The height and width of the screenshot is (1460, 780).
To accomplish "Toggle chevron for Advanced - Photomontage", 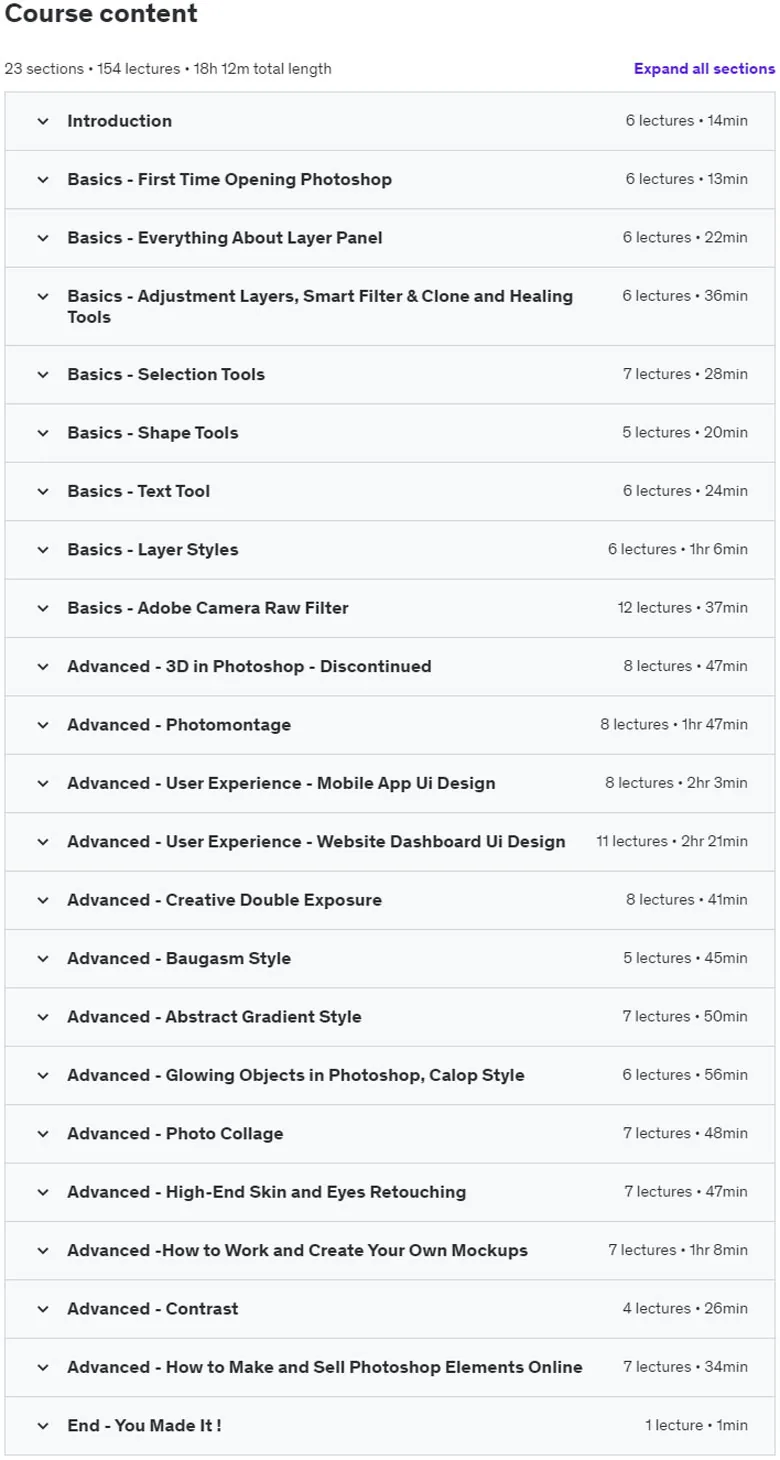I will (x=42, y=725).
